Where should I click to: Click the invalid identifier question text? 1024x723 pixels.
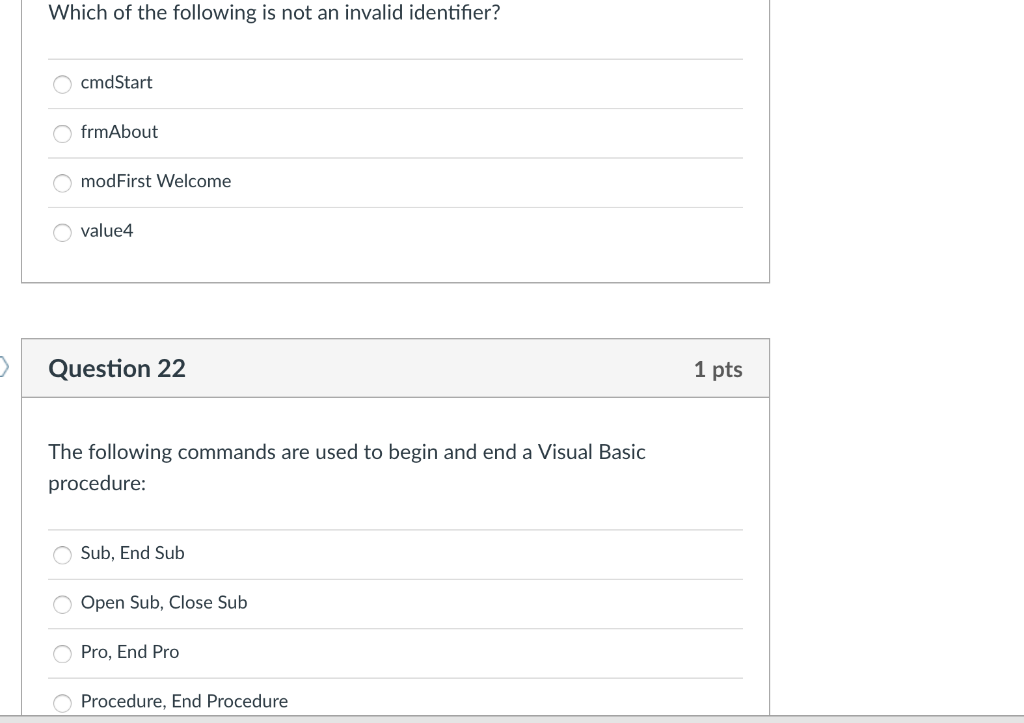(274, 12)
